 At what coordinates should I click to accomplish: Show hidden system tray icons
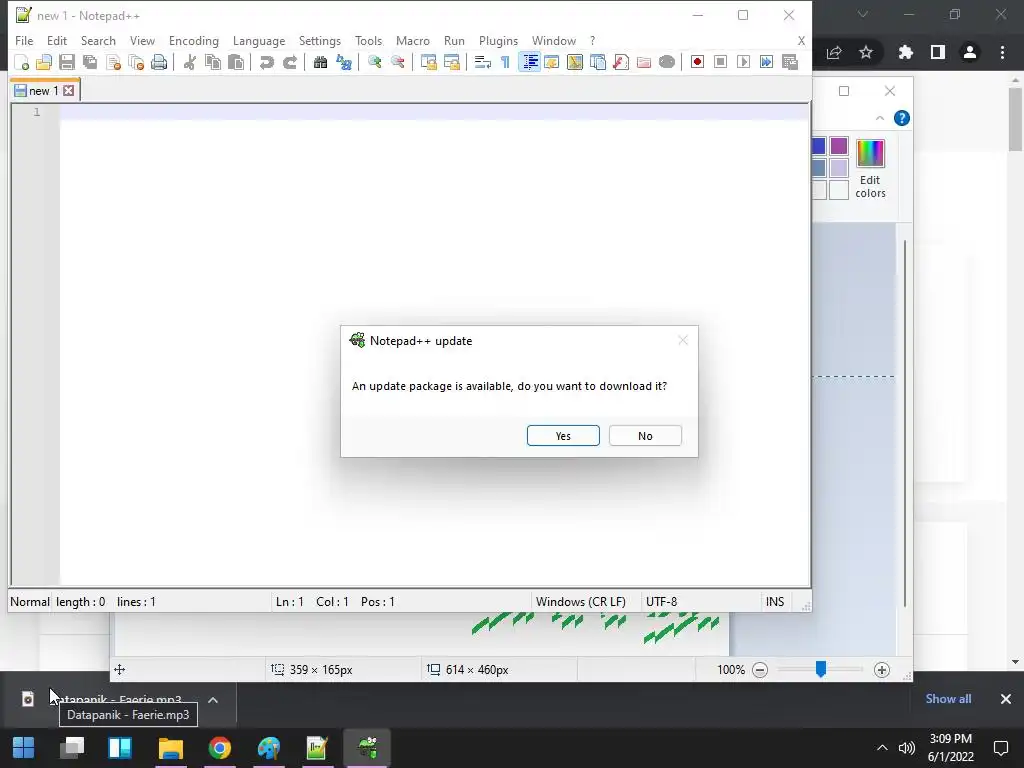pyautogui.click(x=882, y=748)
